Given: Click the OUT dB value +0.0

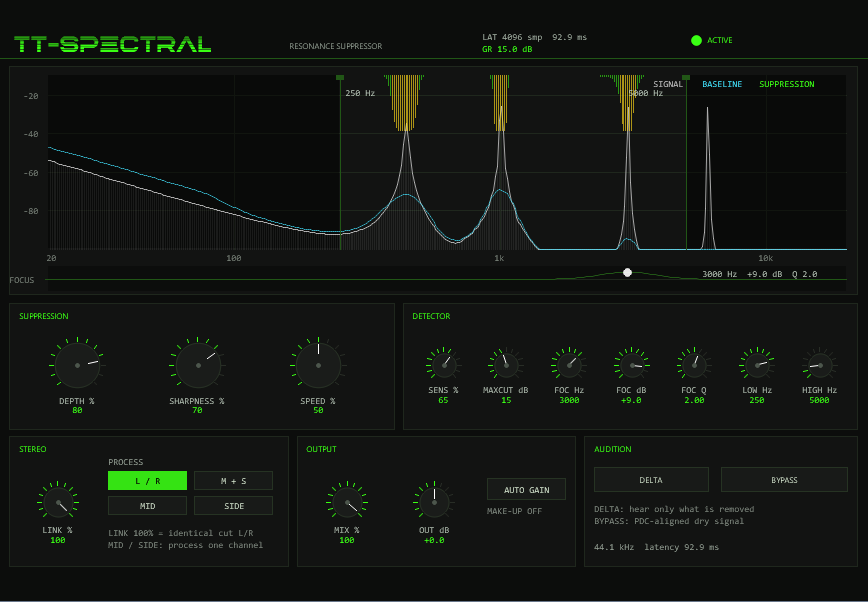Looking at the screenshot, I should [434, 540].
